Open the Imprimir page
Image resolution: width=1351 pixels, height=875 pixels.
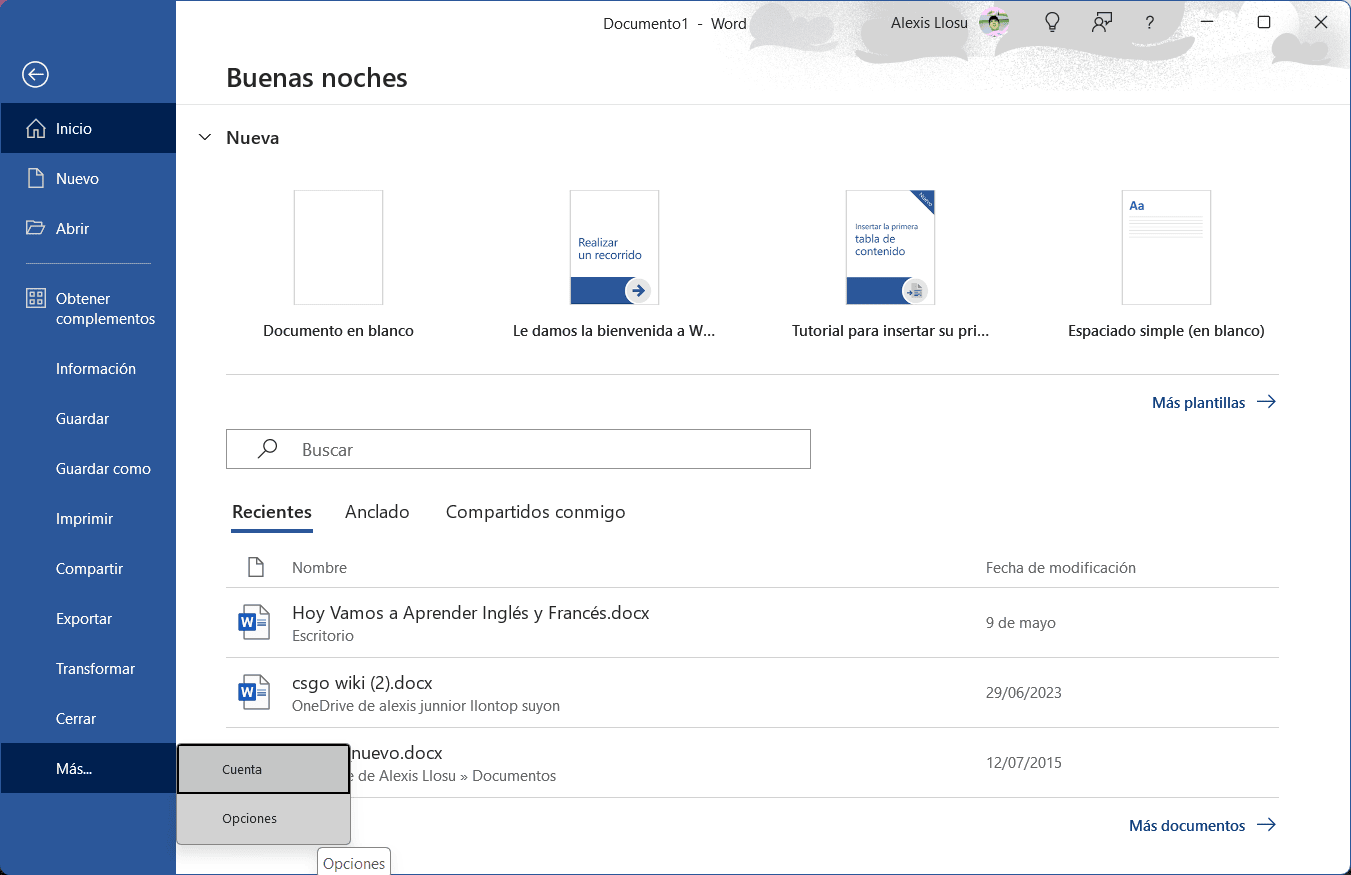point(88,518)
